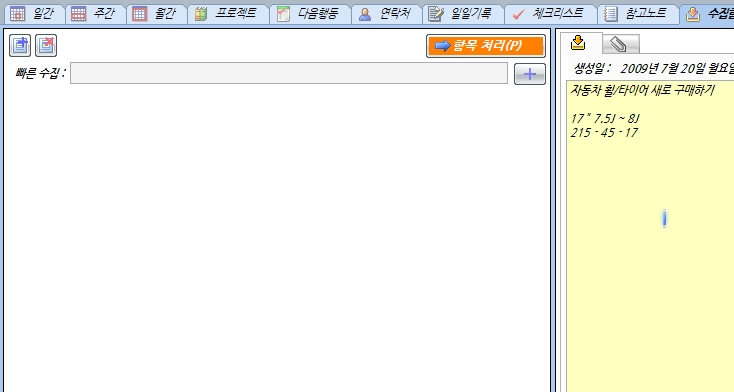Select the 다음행동 tab
This screenshot has width=734, height=392.
(310, 14)
